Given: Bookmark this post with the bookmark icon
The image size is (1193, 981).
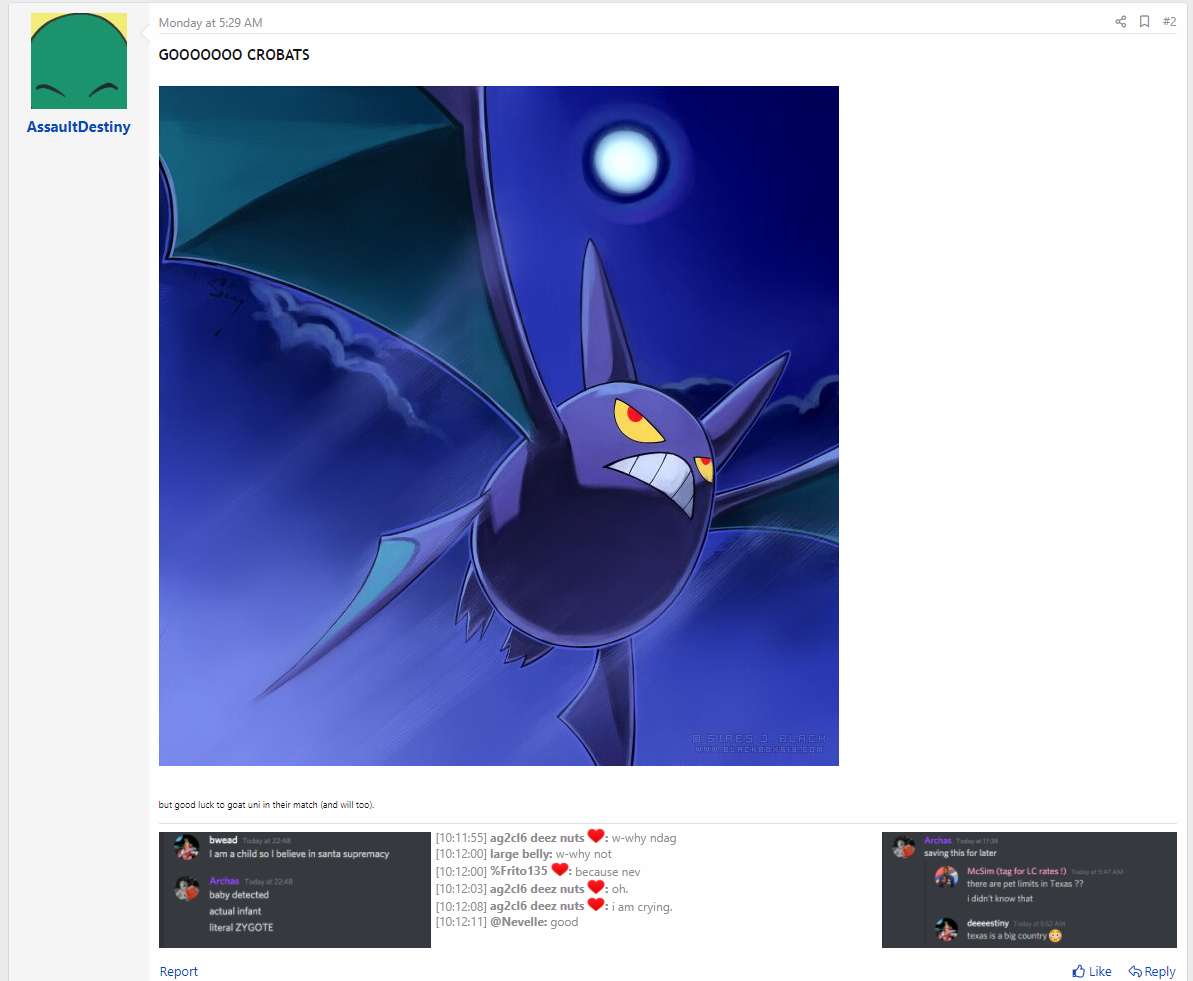Looking at the screenshot, I should click(1144, 21).
